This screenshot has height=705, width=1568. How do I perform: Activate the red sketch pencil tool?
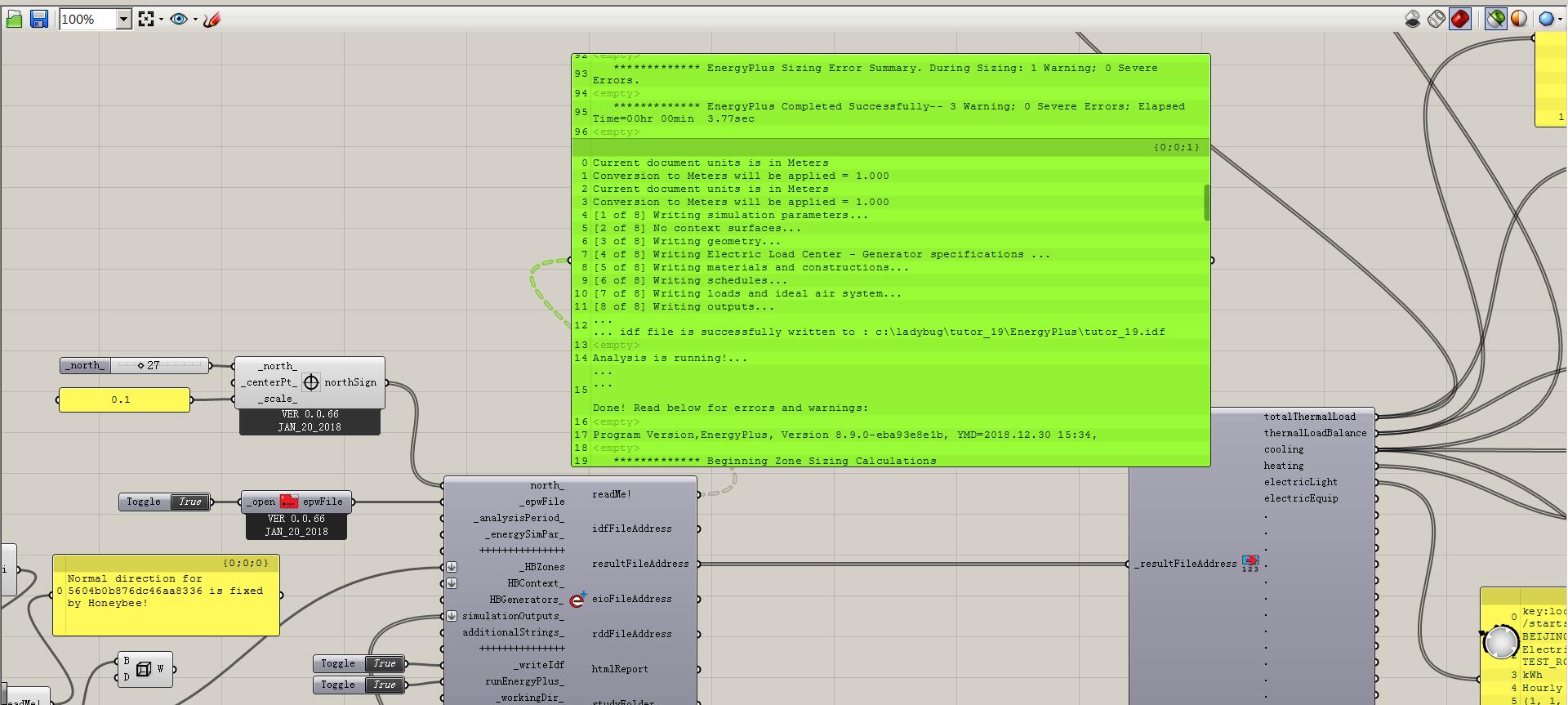coord(212,19)
